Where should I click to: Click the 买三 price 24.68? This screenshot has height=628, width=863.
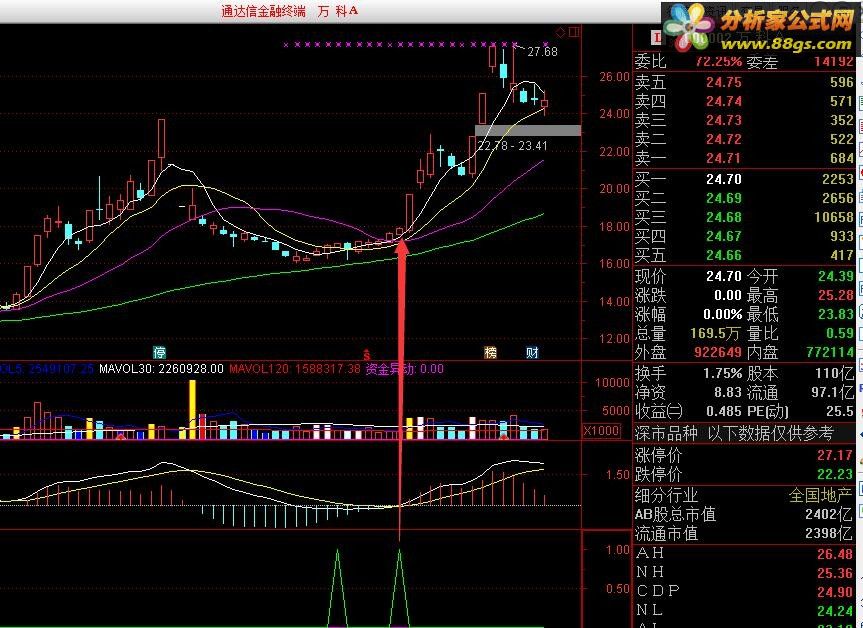[x=724, y=217]
